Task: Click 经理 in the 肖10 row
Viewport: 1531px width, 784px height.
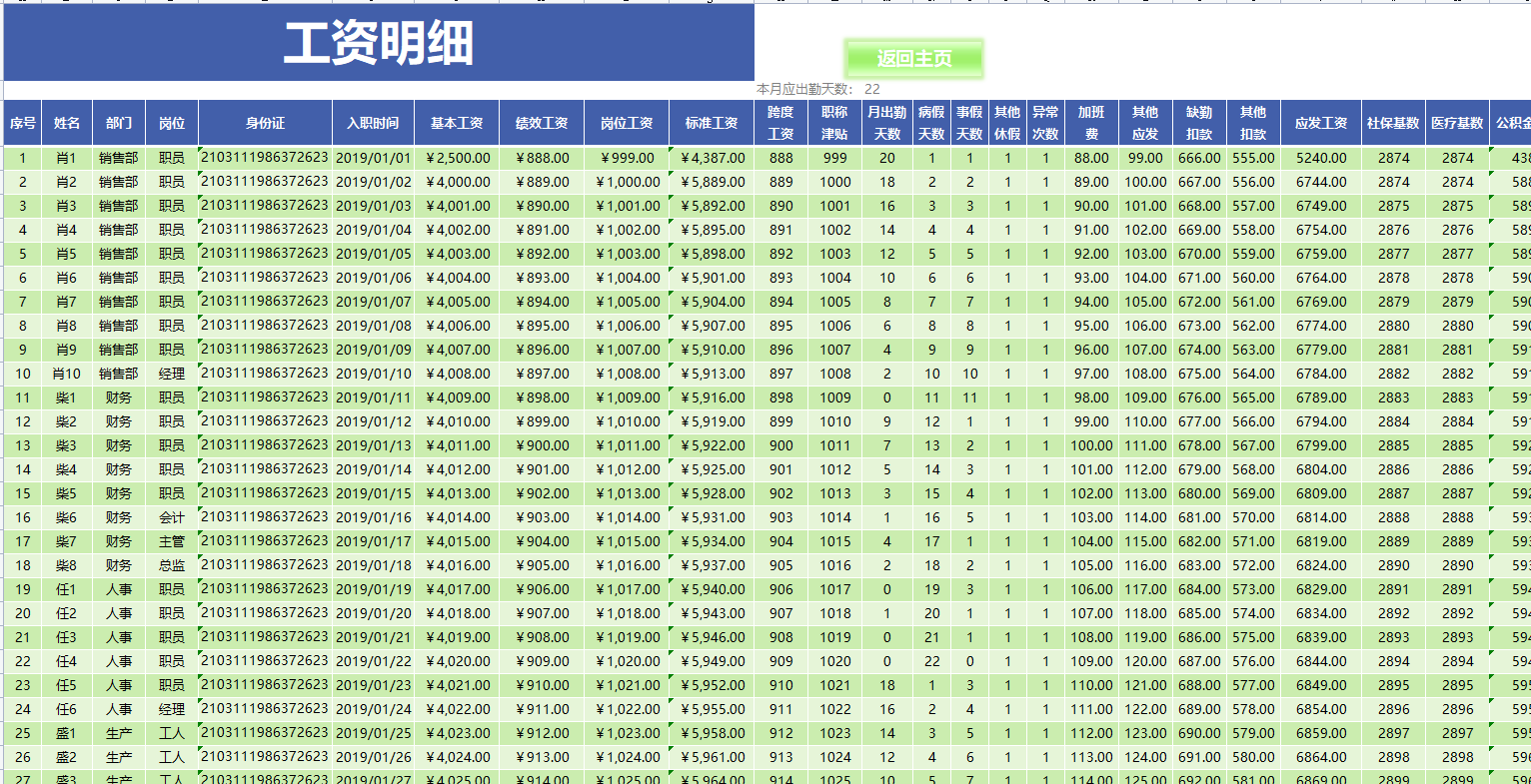Action: click(x=172, y=374)
